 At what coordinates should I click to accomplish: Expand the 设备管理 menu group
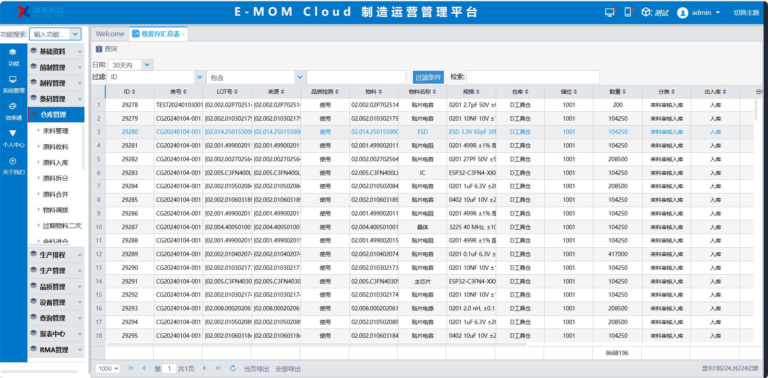[56, 302]
